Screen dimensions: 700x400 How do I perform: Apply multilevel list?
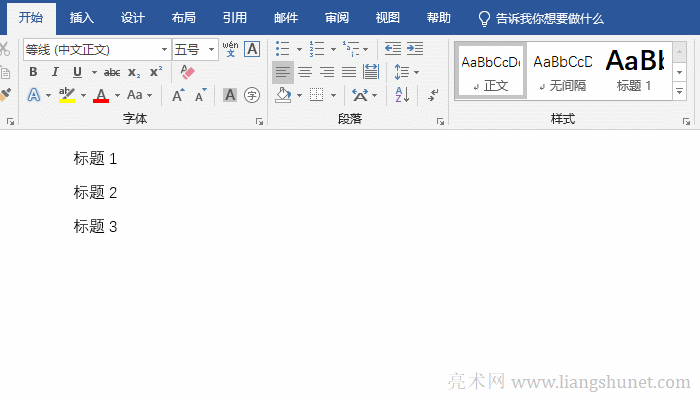(x=351, y=49)
